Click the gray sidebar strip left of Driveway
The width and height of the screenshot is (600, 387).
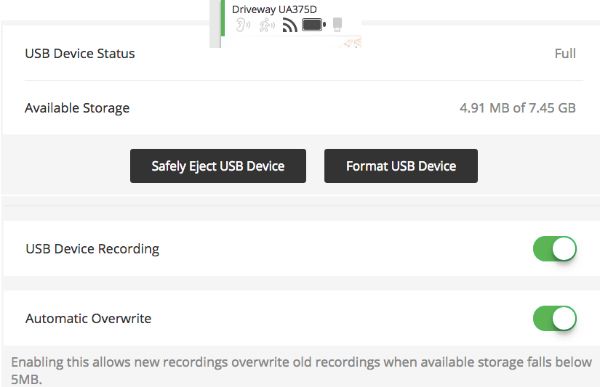point(215,24)
